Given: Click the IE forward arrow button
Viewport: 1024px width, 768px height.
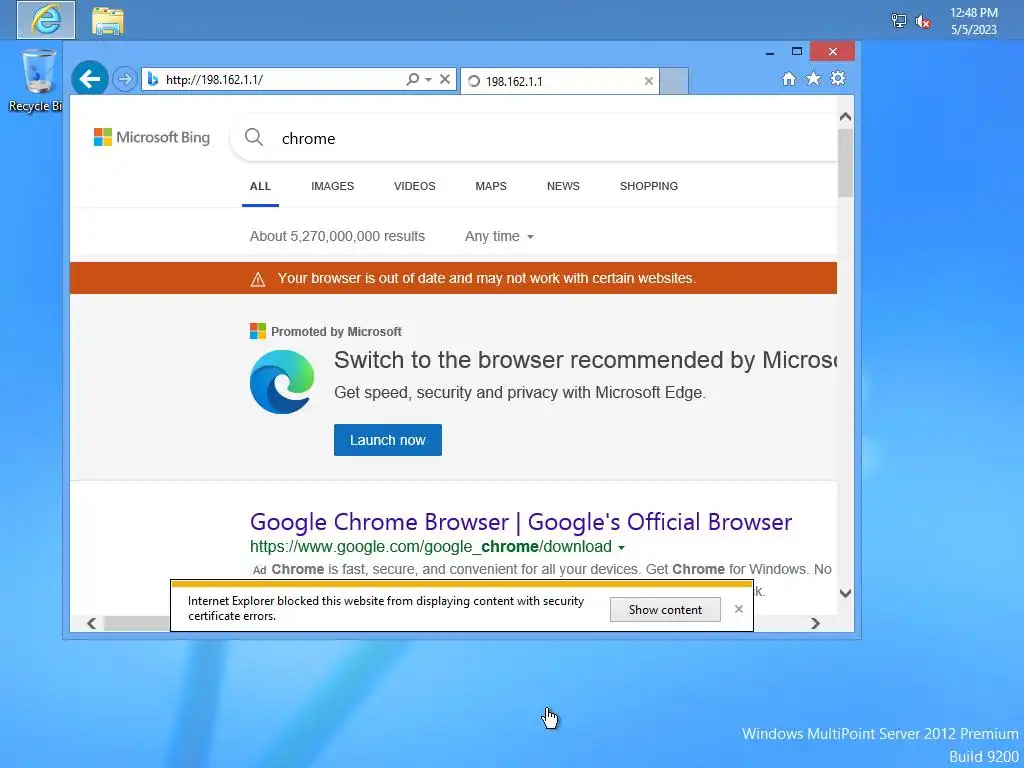Looking at the screenshot, I should (x=124, y=80).
